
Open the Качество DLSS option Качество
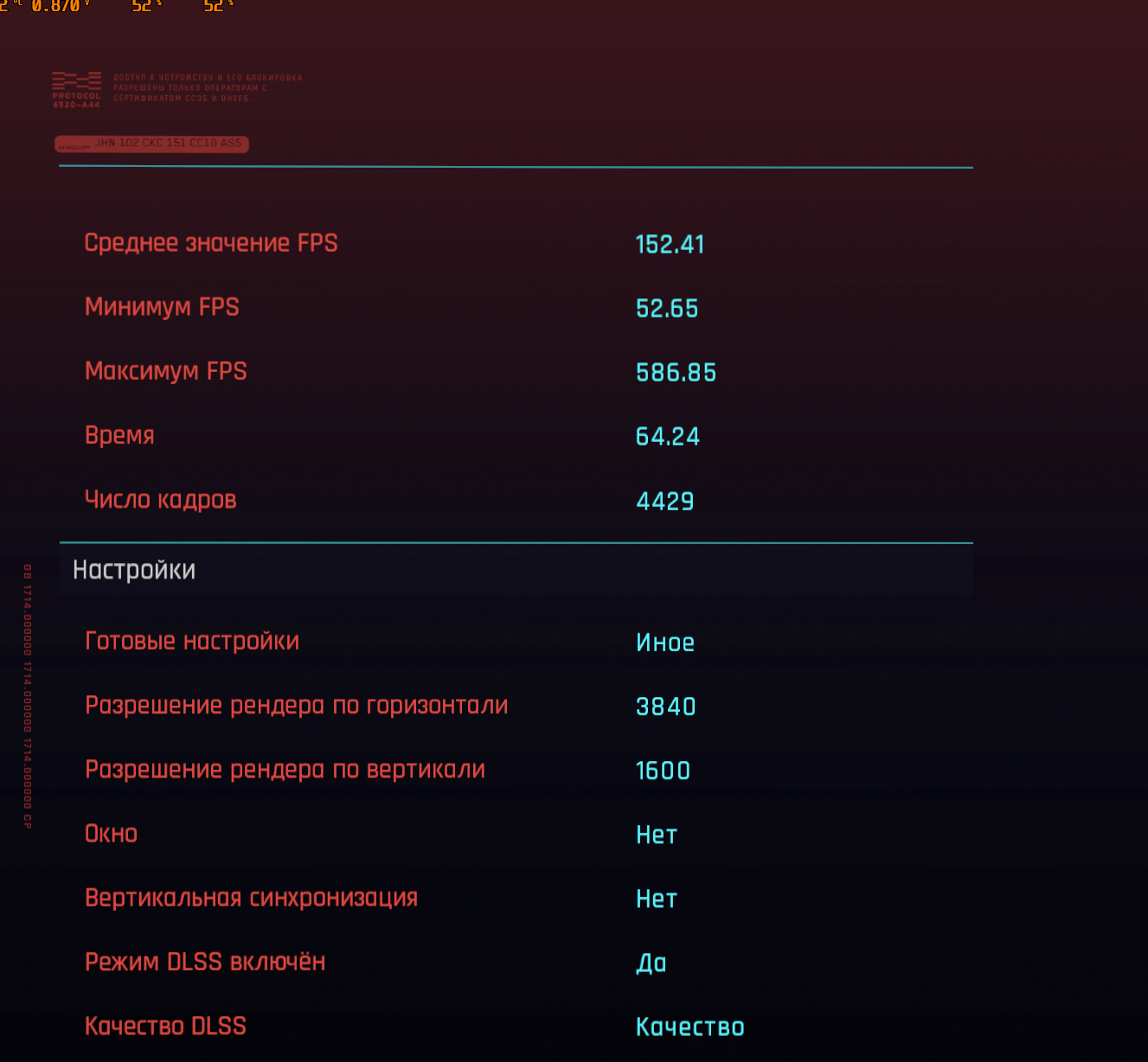[689, 1027]
